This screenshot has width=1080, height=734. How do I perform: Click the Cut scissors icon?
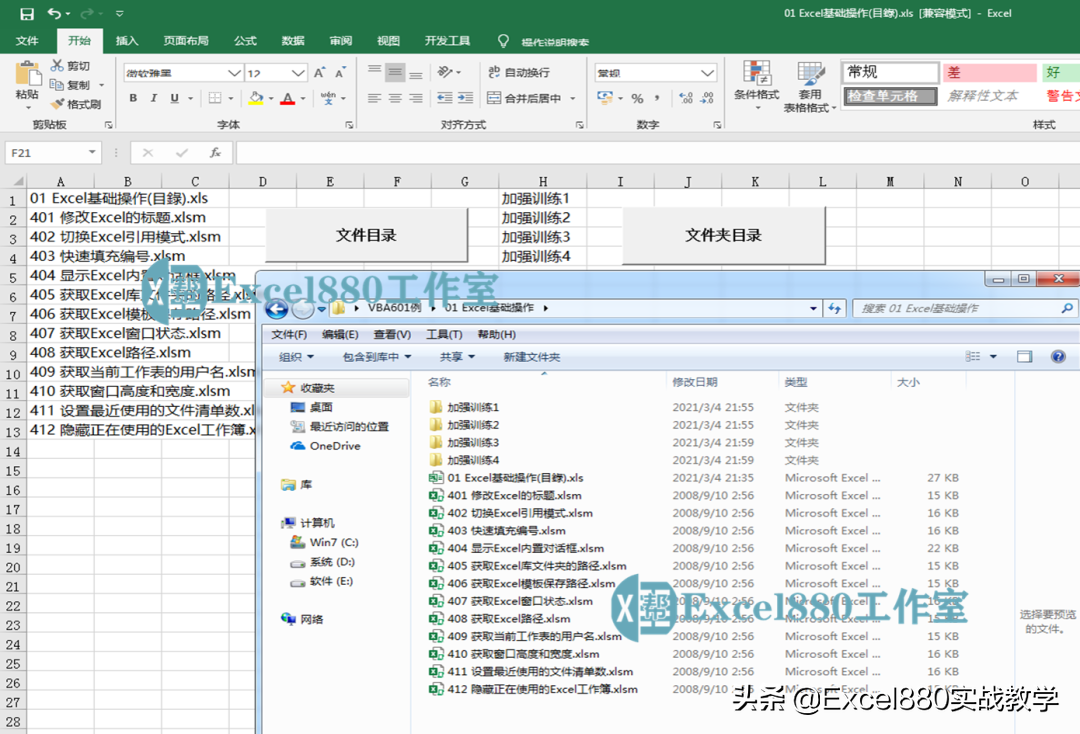click(57, 65)
